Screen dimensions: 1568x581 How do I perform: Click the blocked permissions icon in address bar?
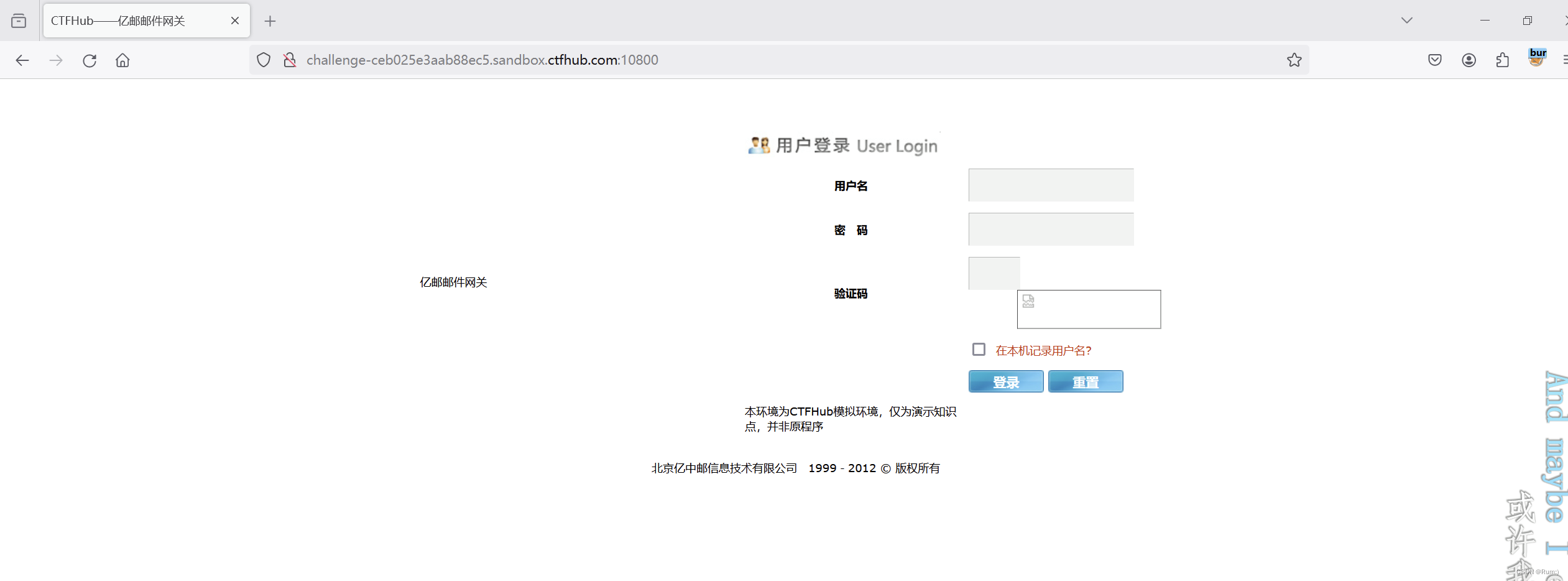(x=289, y=60)
